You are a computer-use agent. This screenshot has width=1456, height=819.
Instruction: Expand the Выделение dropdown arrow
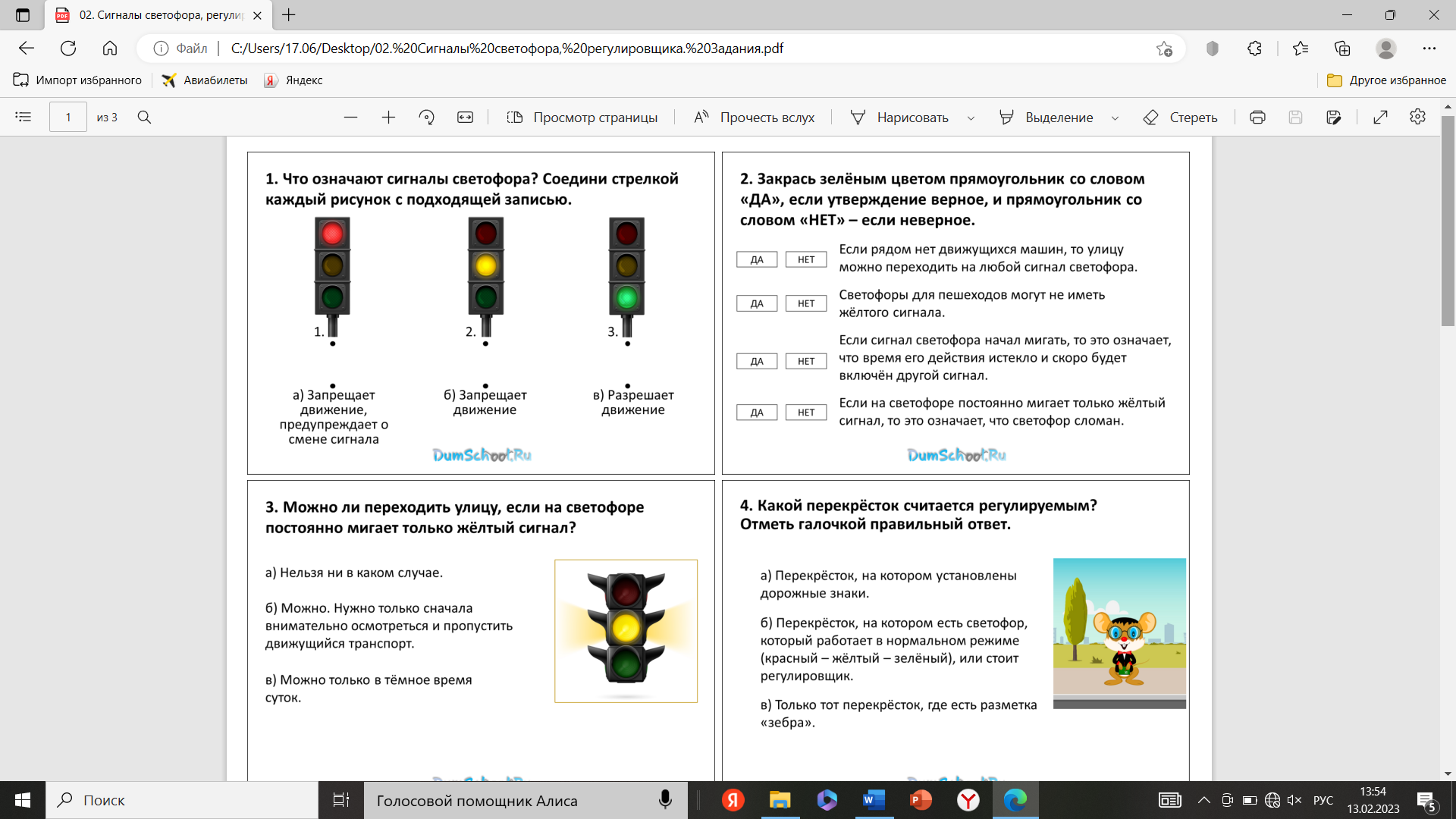point(1115,118)
